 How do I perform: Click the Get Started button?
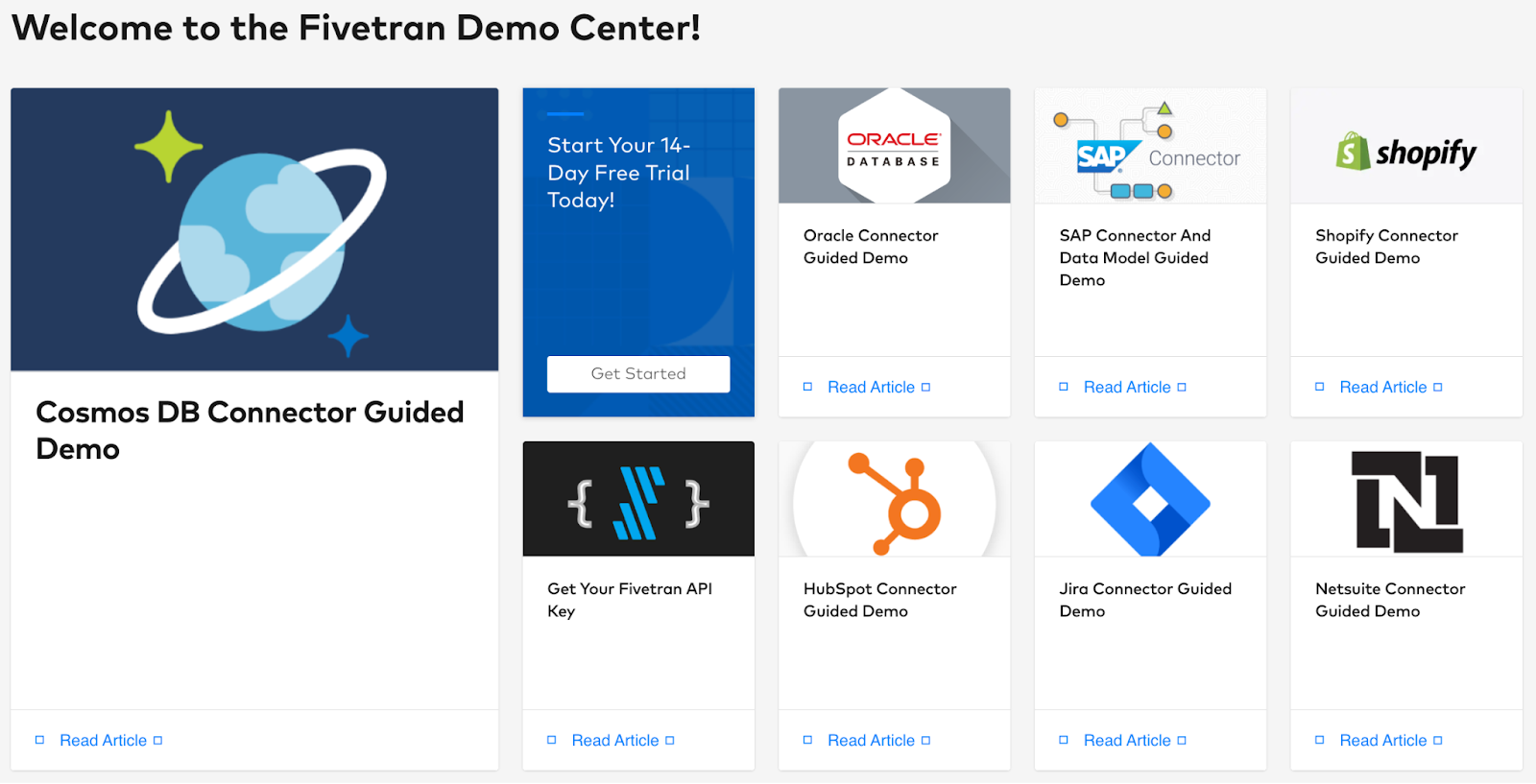638,374
